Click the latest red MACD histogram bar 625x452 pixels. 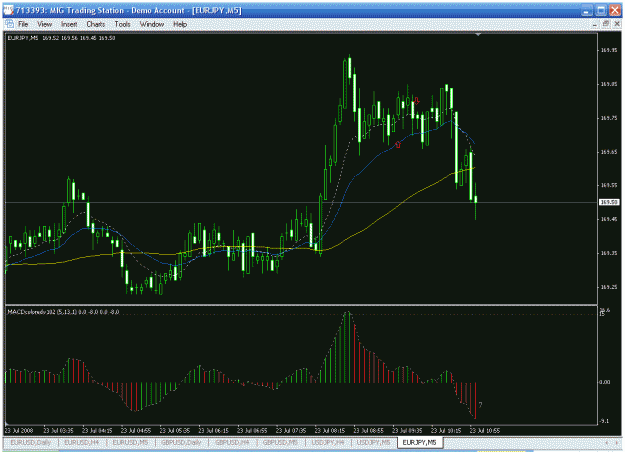[x=476, y=401]
